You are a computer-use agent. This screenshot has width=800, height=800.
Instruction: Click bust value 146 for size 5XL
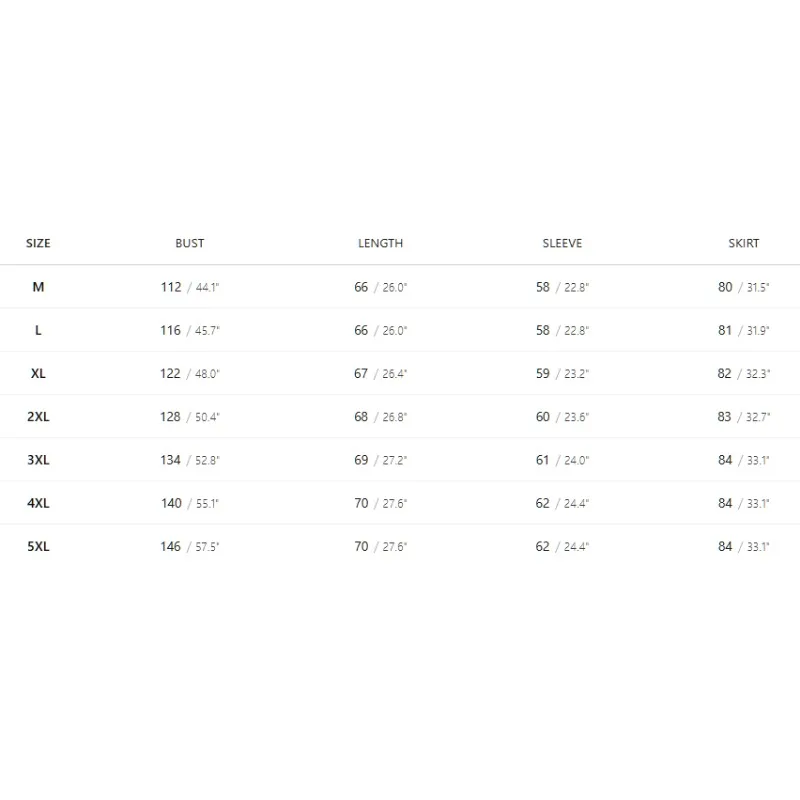[x=170, y=547]
